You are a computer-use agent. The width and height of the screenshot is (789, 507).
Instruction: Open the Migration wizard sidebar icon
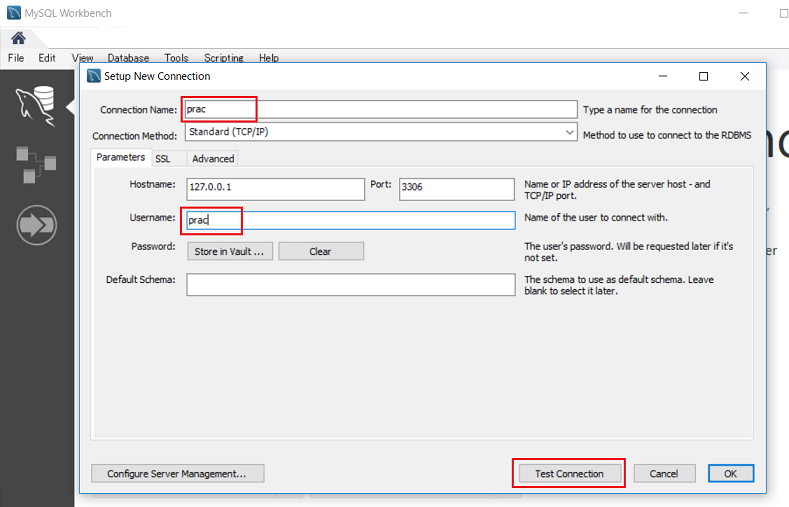(36, 225)
